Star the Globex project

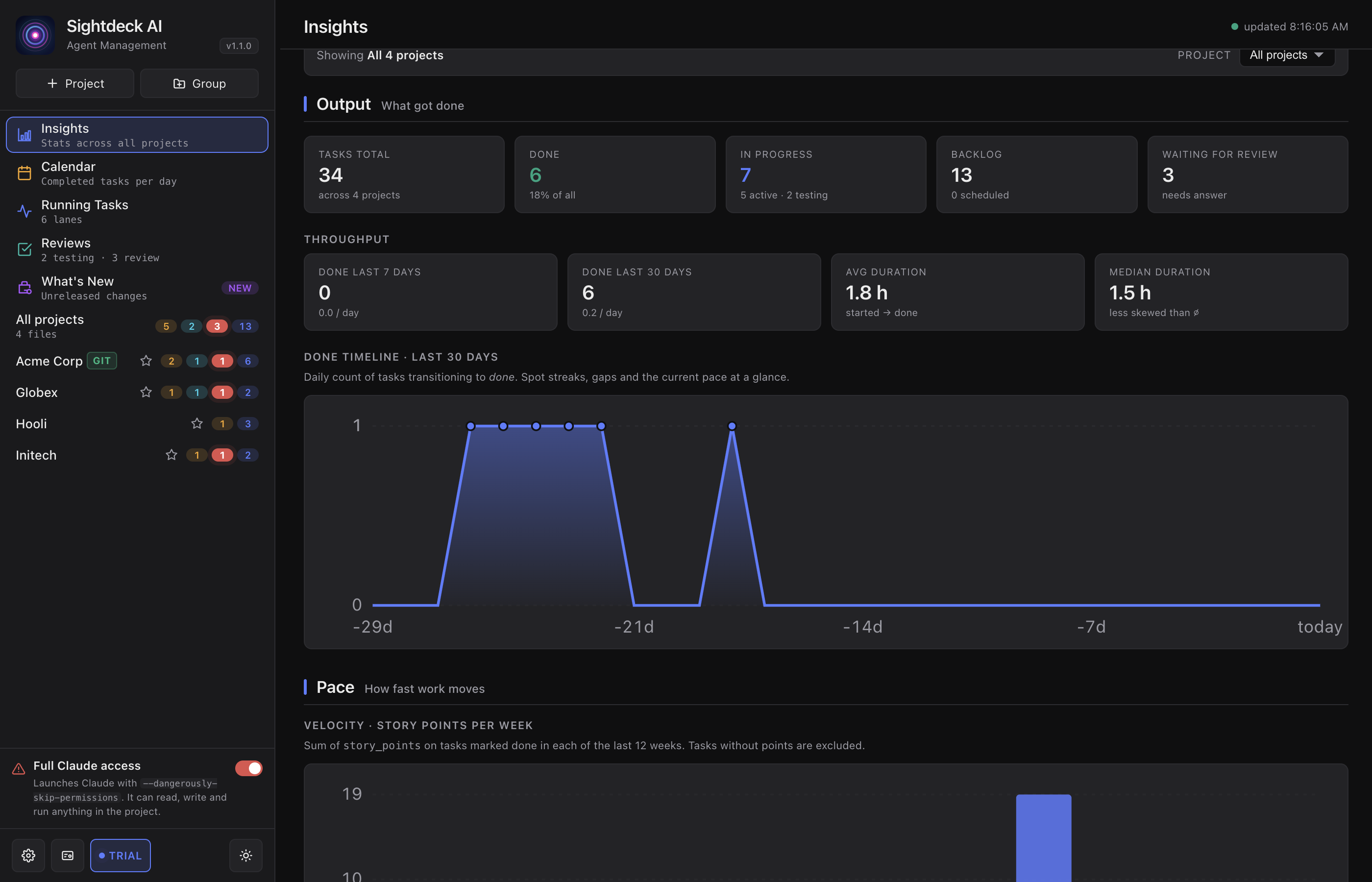pos(146,392)
